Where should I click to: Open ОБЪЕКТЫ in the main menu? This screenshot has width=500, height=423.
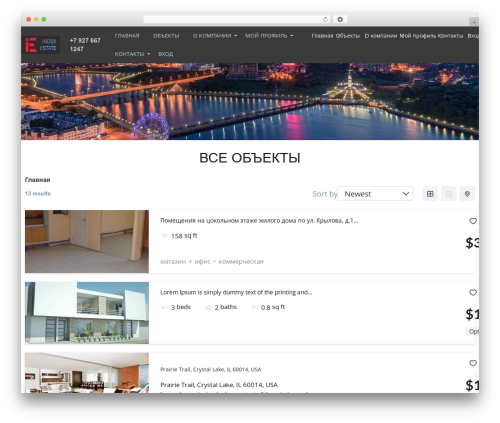pos(166,36)
